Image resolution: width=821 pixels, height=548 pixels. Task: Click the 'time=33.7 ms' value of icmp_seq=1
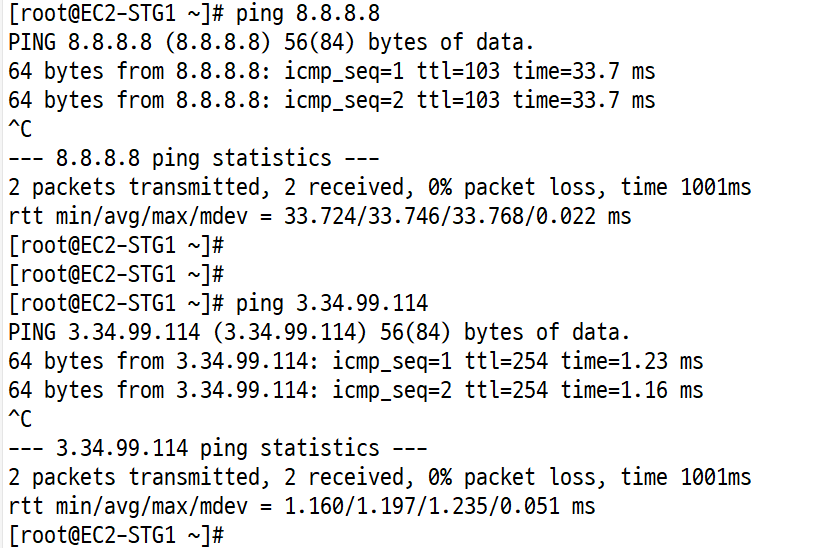tap(584, 72)
